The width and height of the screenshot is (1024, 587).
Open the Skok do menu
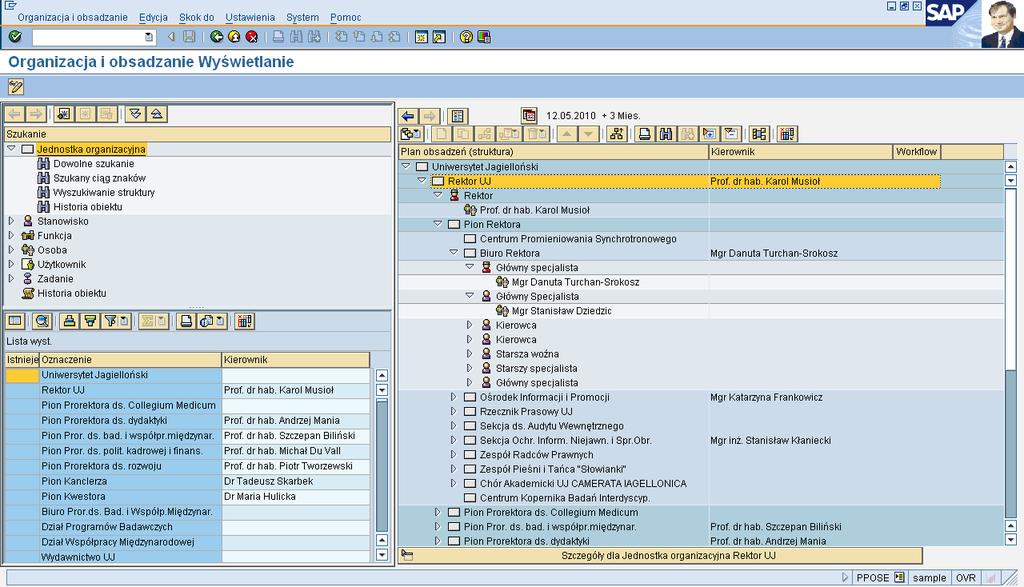(197, 18)
